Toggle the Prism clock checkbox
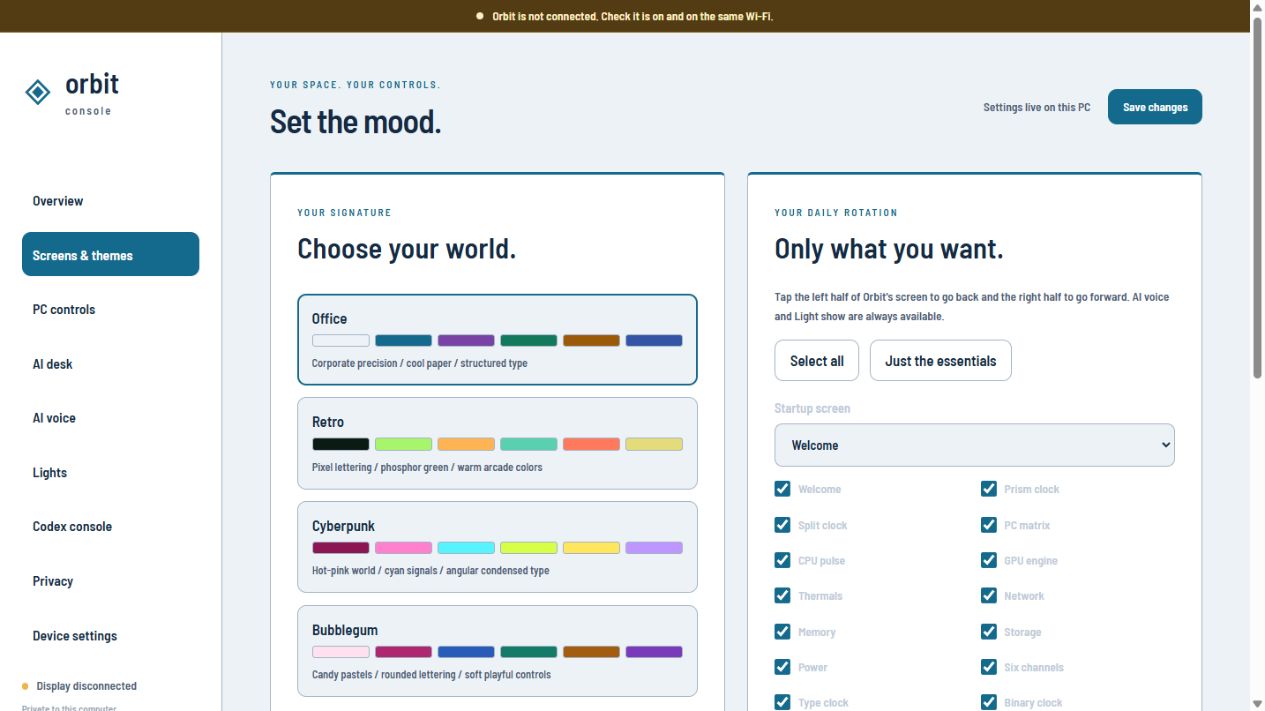 (x=988, y=489)
